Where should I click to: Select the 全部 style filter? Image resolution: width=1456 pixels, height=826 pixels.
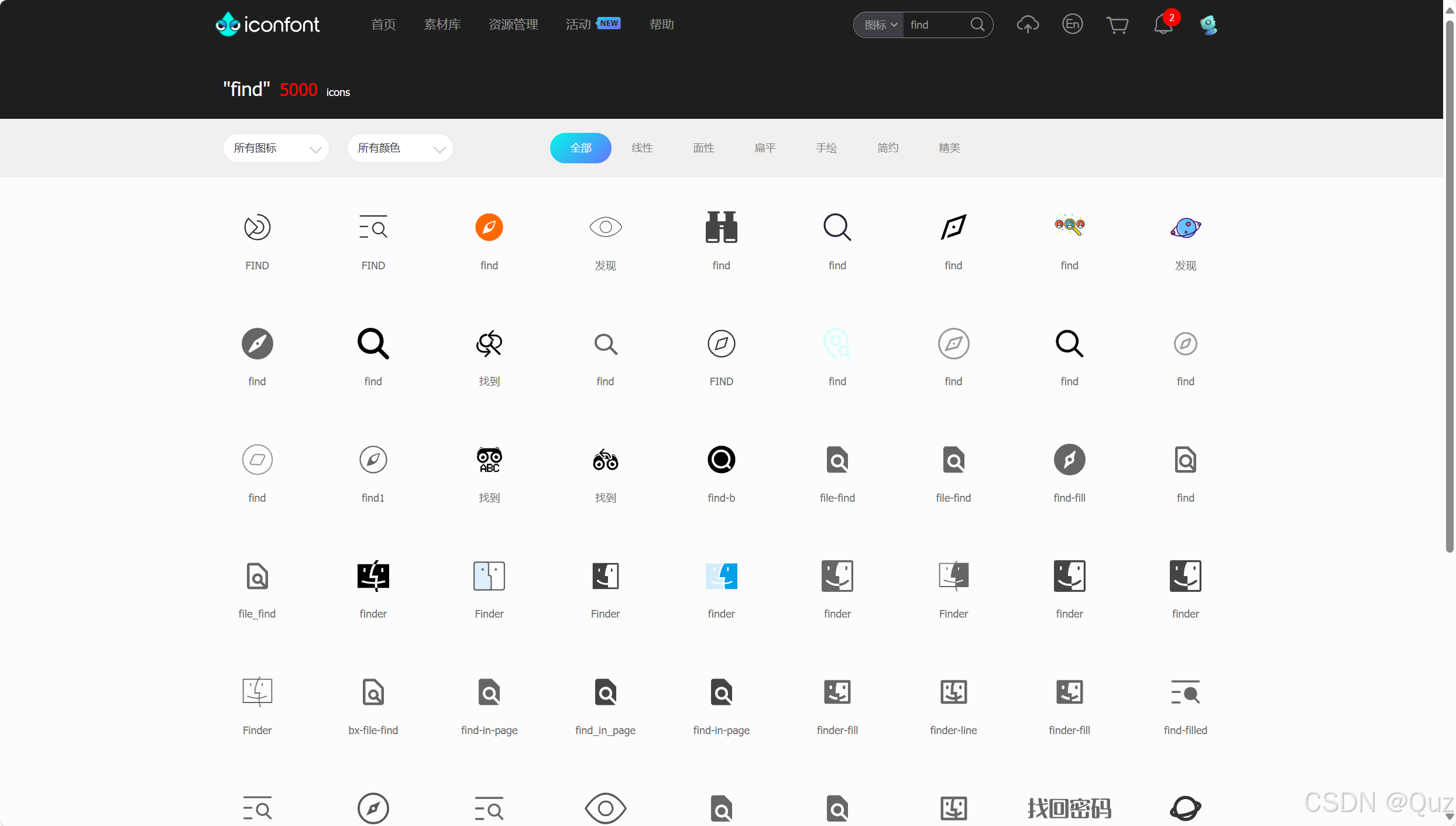(581, 148)
